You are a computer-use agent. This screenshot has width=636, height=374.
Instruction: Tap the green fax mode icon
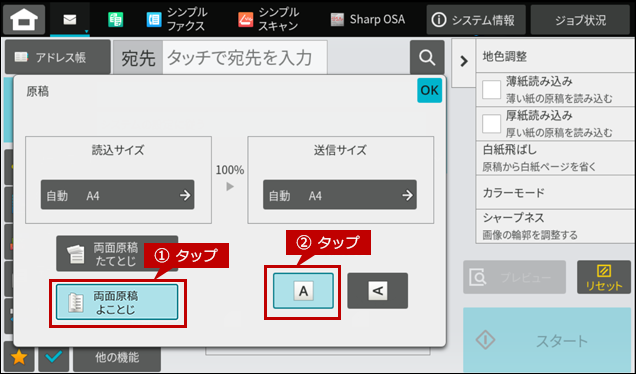(x=116, y=19)
